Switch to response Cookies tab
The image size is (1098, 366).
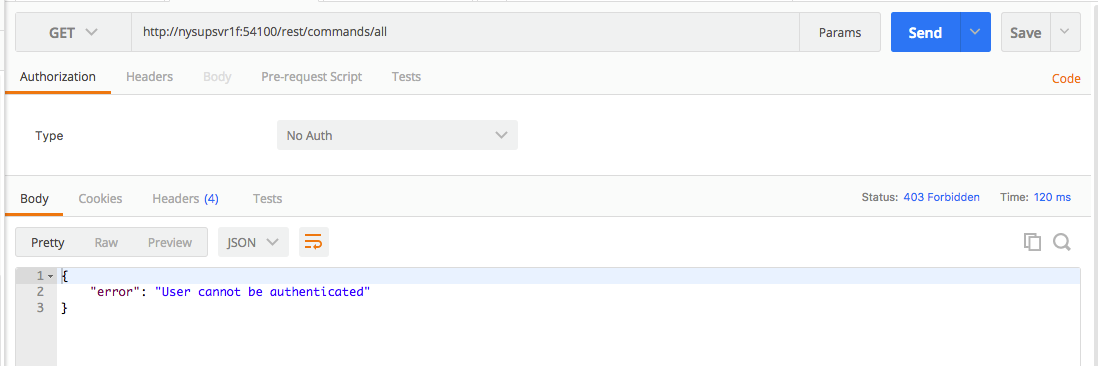(100, 199)
